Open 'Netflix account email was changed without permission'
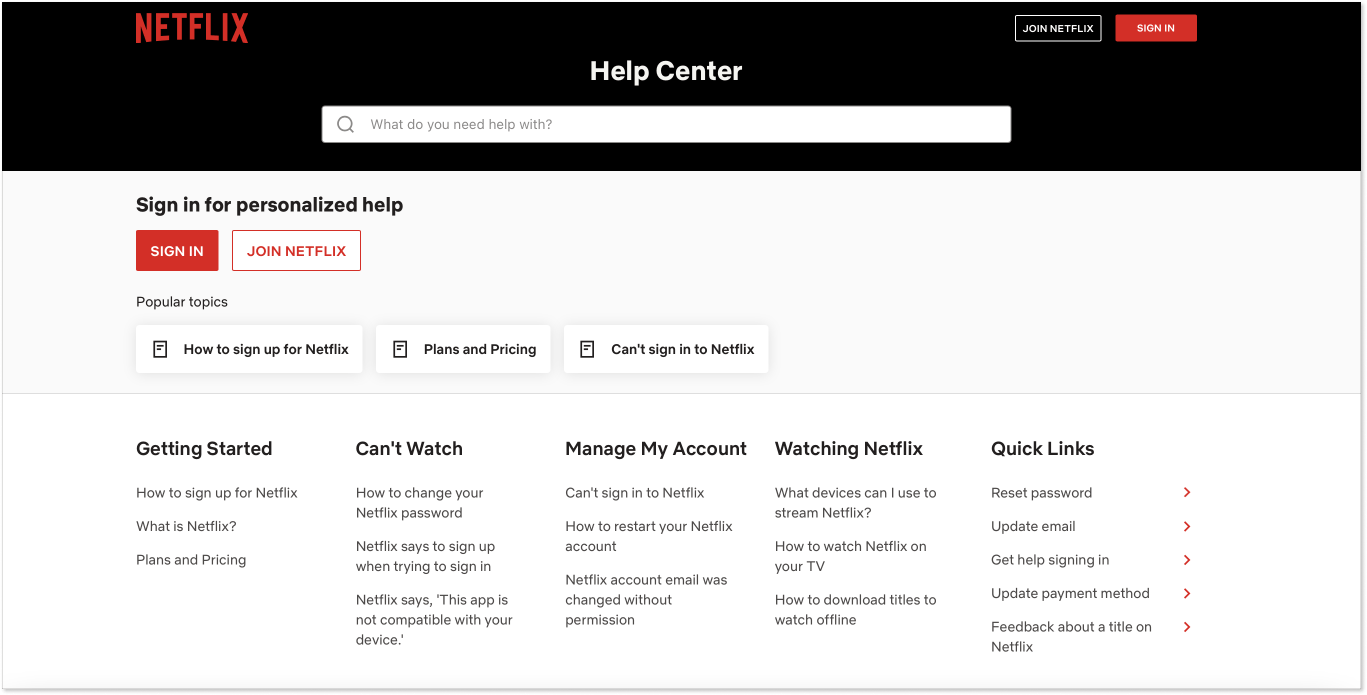This screenshot has width=1367, height=695. pyautogui.click(x=646, y=600)
